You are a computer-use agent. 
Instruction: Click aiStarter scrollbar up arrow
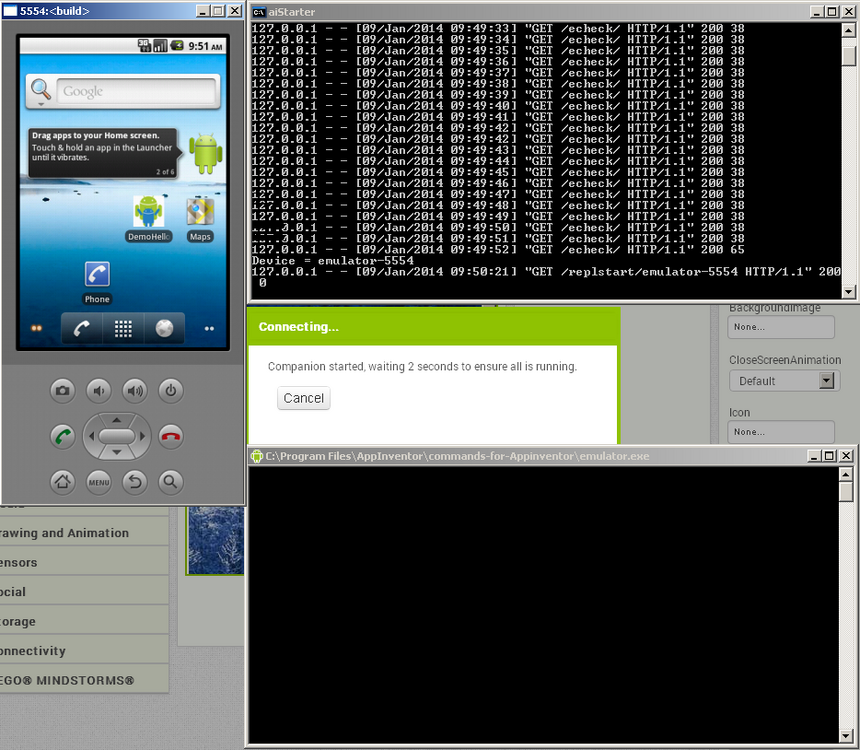[848, 30]
